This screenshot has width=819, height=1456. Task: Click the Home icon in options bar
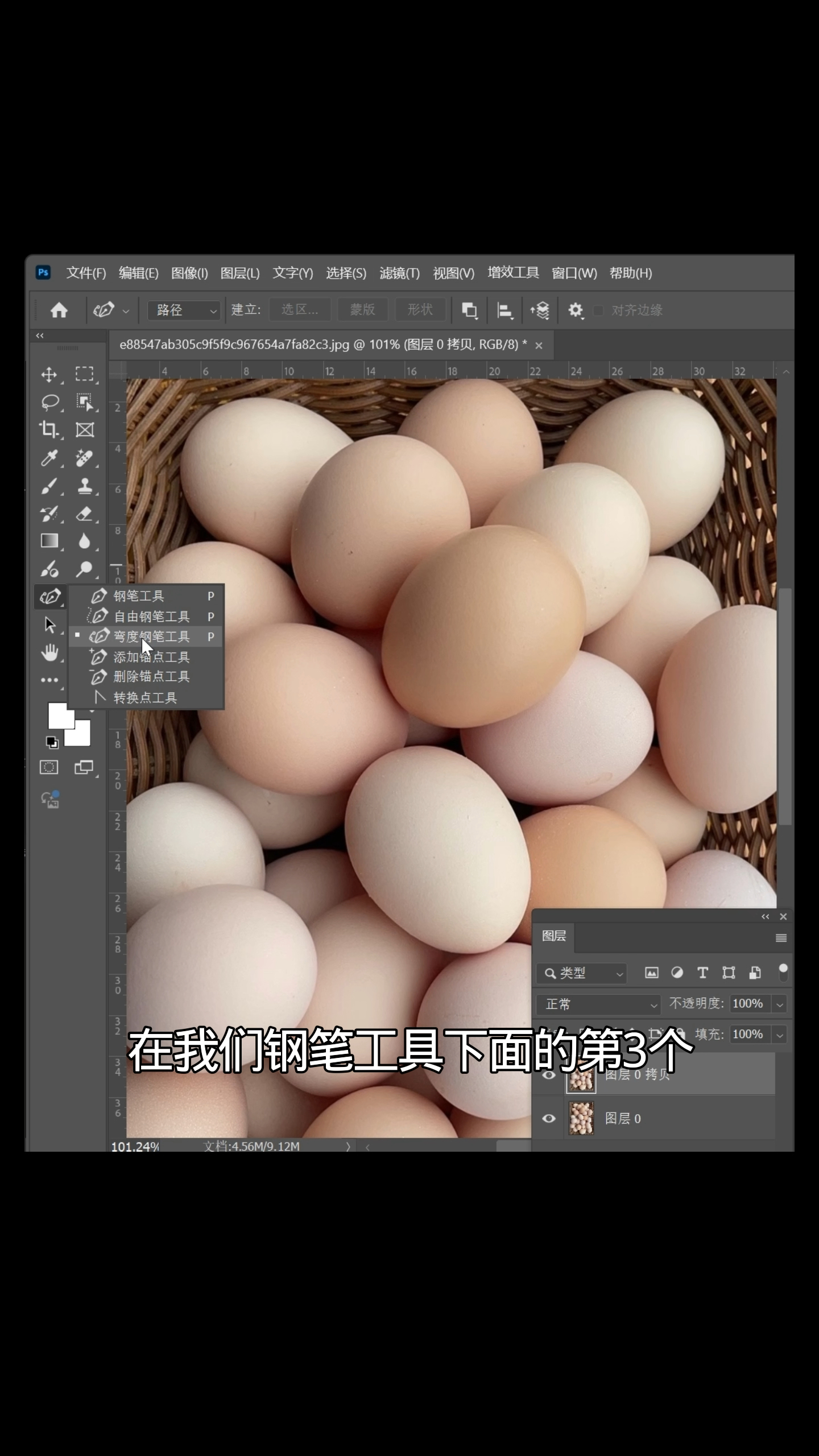click(x=59, y=310)
